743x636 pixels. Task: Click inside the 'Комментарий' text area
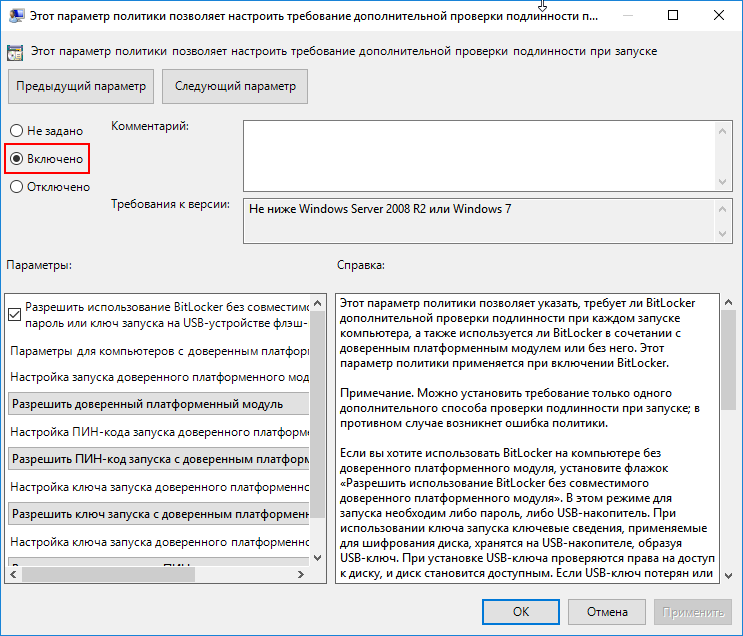click(x=479, y=156)
